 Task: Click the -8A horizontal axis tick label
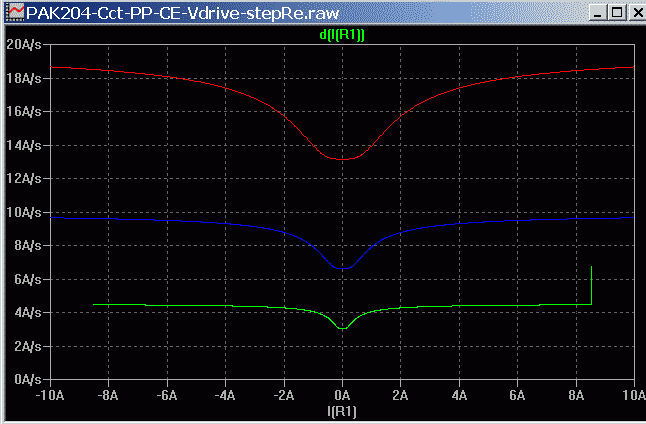coord(108,396)
